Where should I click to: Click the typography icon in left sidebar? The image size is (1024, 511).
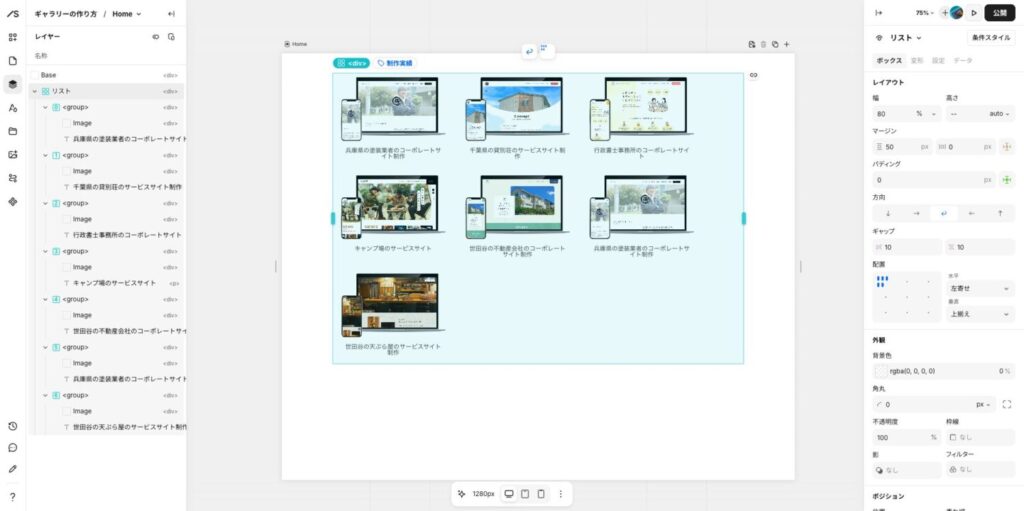[x=13, y=107]
